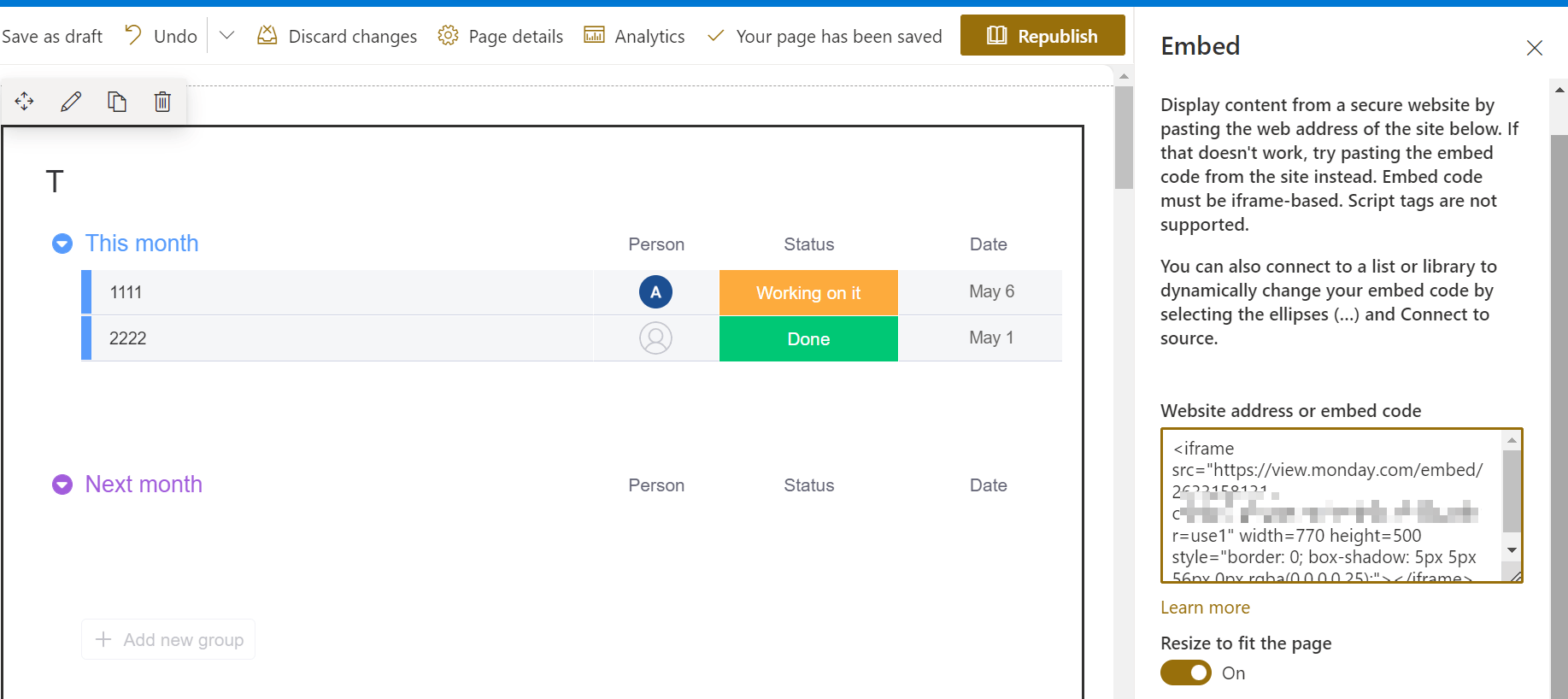Open the Undo dropdown chevron
The height and width of the screenshot is (699, 1568).
(226, 36)
